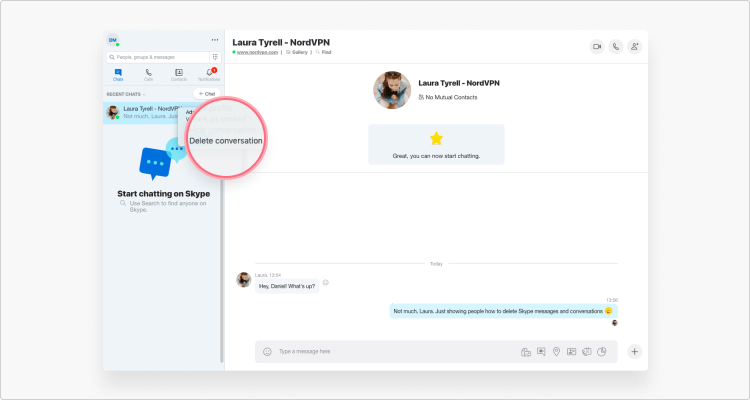Screen dimensions: 750x400
Task: Click Laura's large profile picture
Action: 392,90
